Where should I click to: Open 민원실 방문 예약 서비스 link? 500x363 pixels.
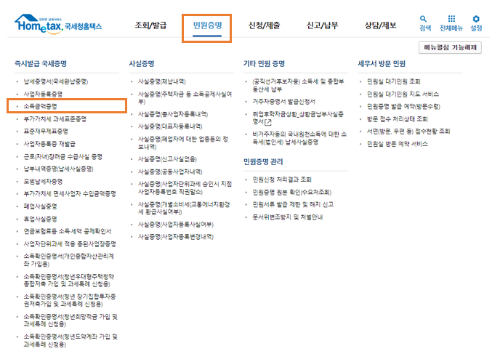(x=397, y=144)
